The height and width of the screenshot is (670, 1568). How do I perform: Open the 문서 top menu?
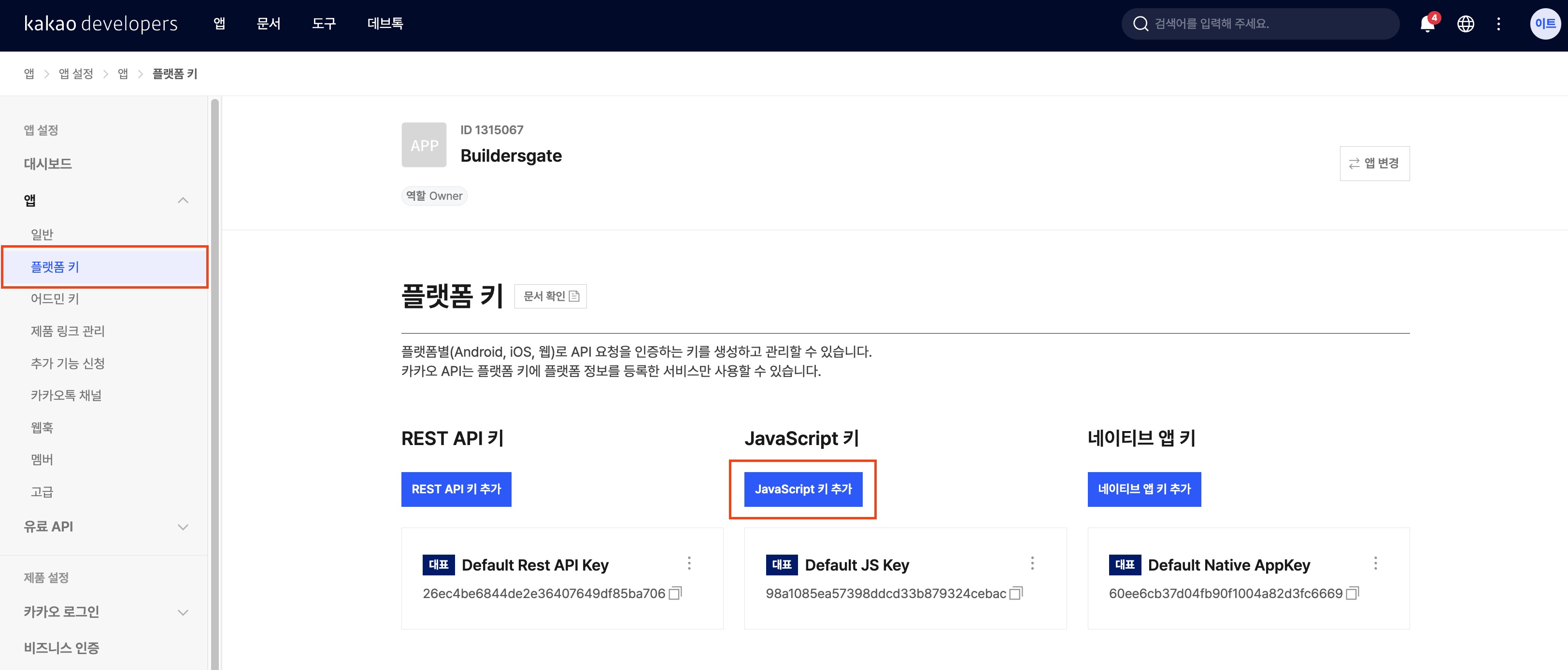tap(269, 24)
